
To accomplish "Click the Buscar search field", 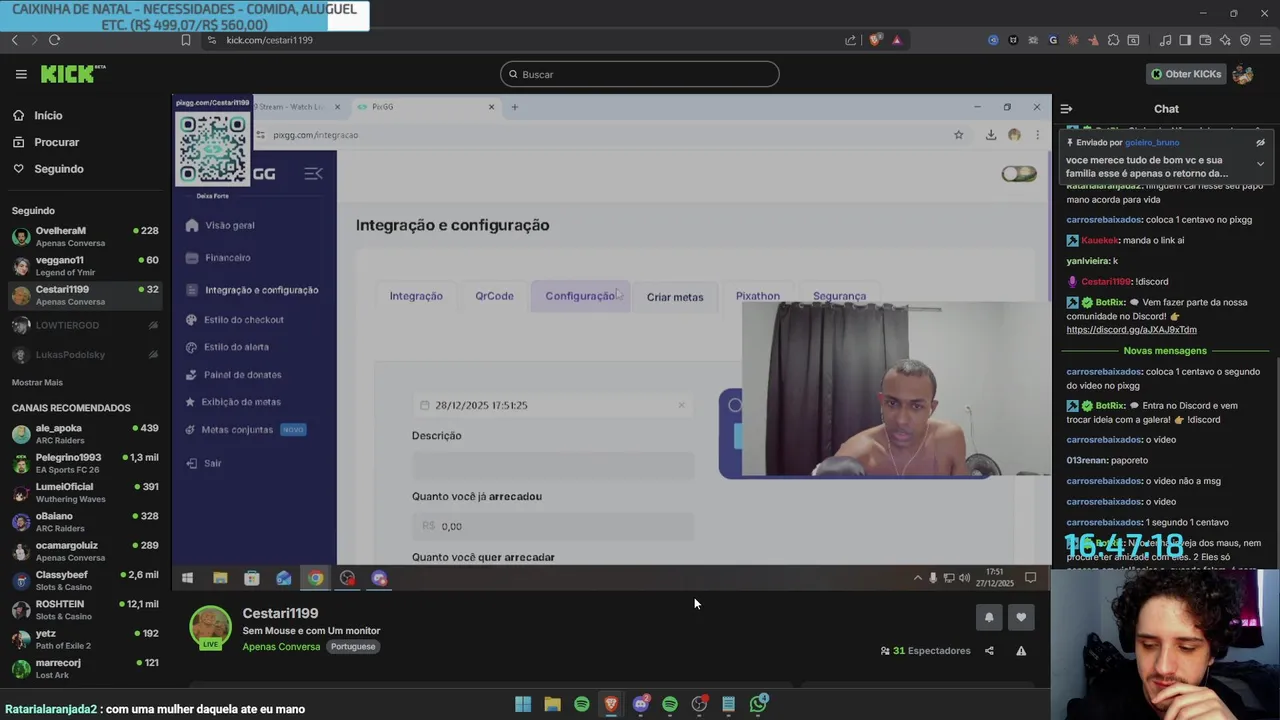I will 640,74.
